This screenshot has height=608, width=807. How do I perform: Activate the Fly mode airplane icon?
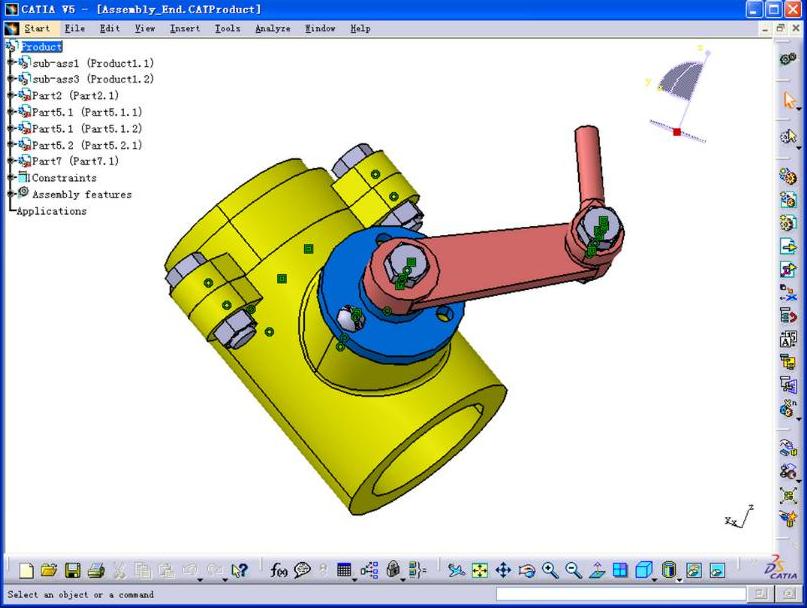[x=455, y=570]
